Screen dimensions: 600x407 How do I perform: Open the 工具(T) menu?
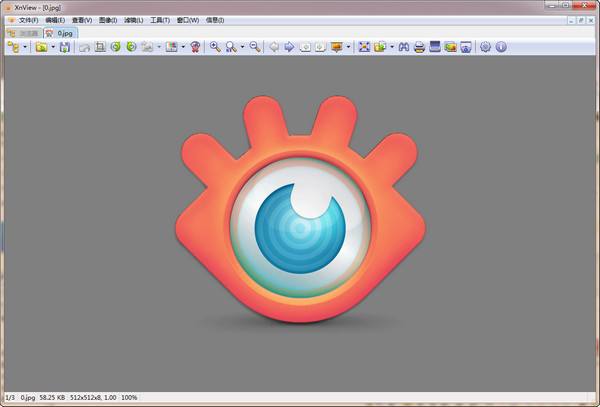point(160,20)
